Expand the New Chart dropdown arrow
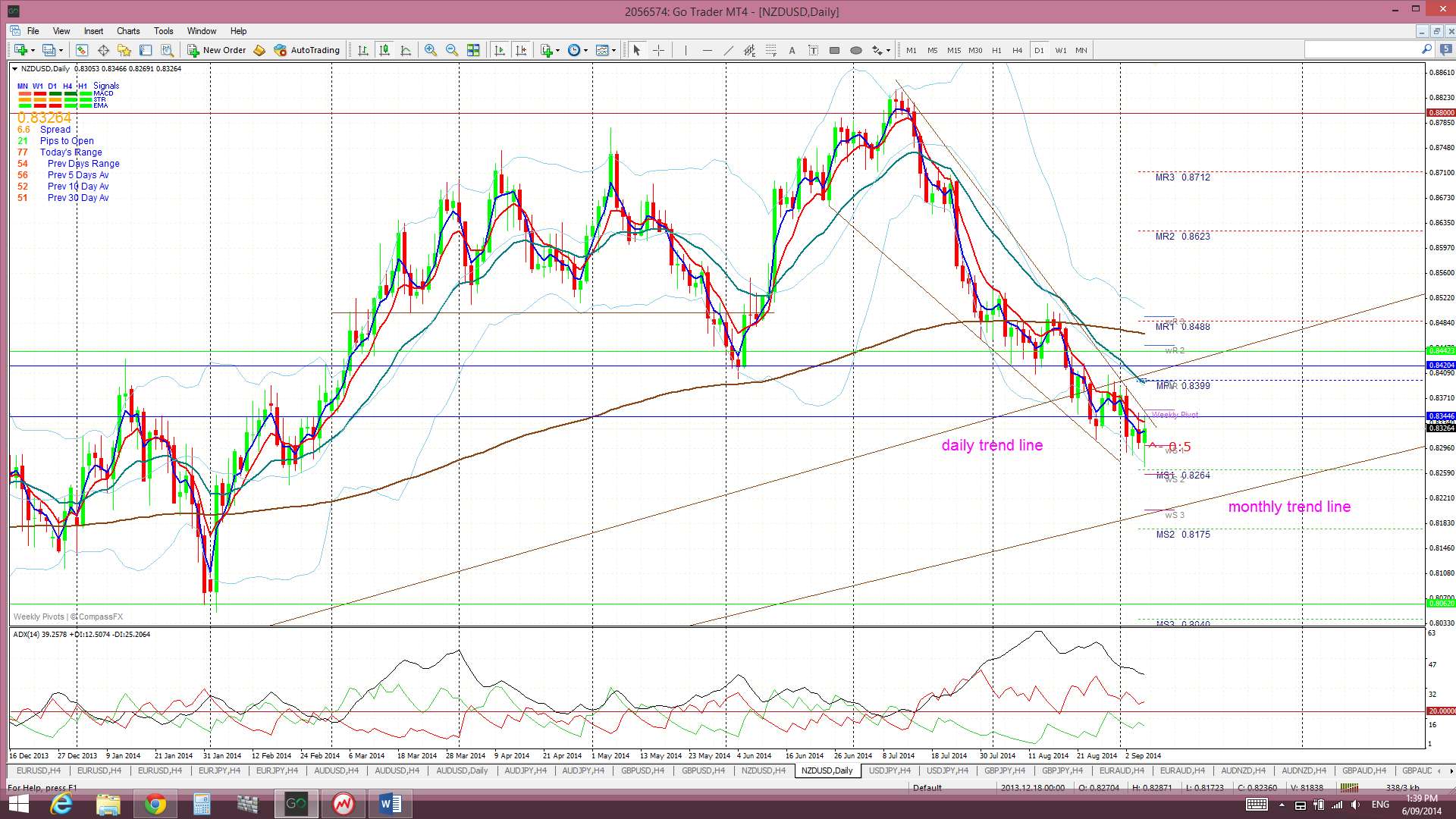This screenshot has height=819, width=1456. click(33, 50)
